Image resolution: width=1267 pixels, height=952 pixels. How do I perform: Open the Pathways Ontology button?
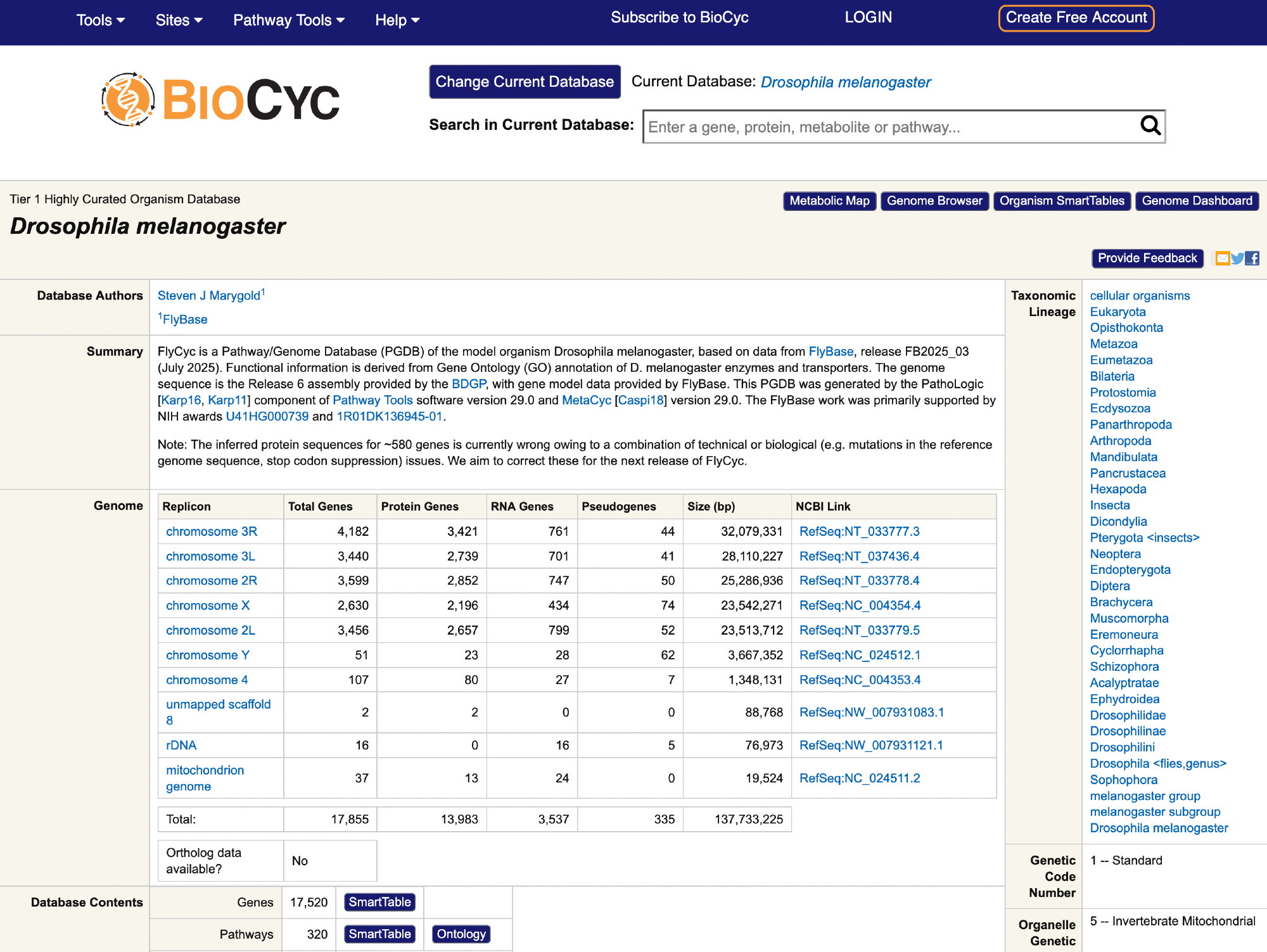(x=461, y=934)
